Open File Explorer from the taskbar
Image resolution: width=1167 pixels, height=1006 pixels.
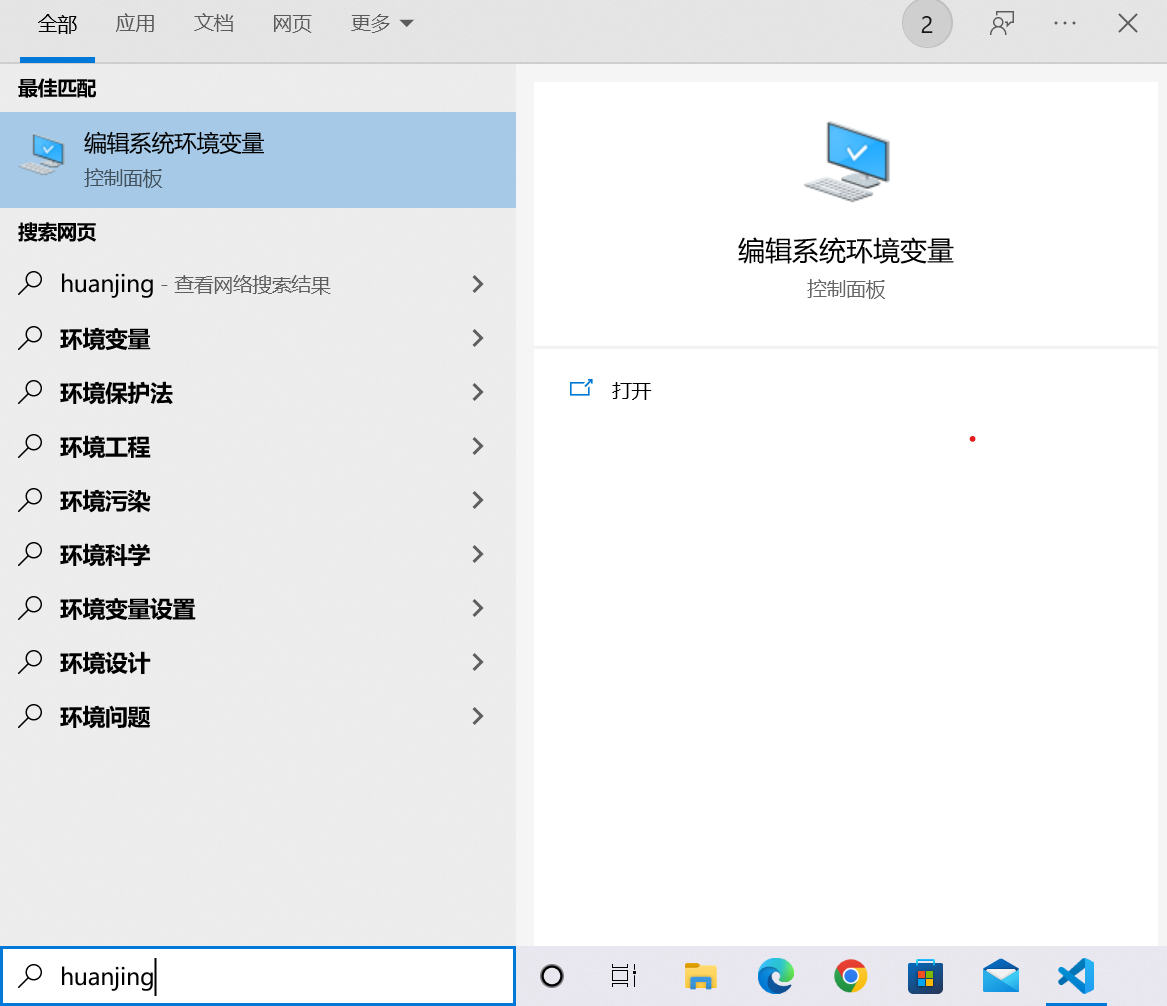click(x=701, y=976)
